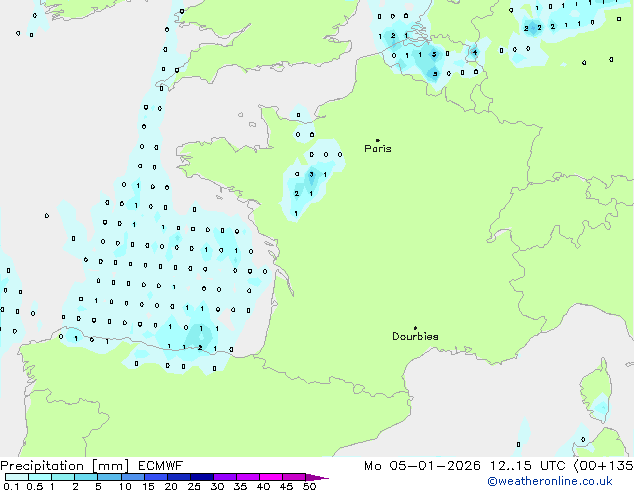Click the '12..15 UTC' time text

(527, 466)
